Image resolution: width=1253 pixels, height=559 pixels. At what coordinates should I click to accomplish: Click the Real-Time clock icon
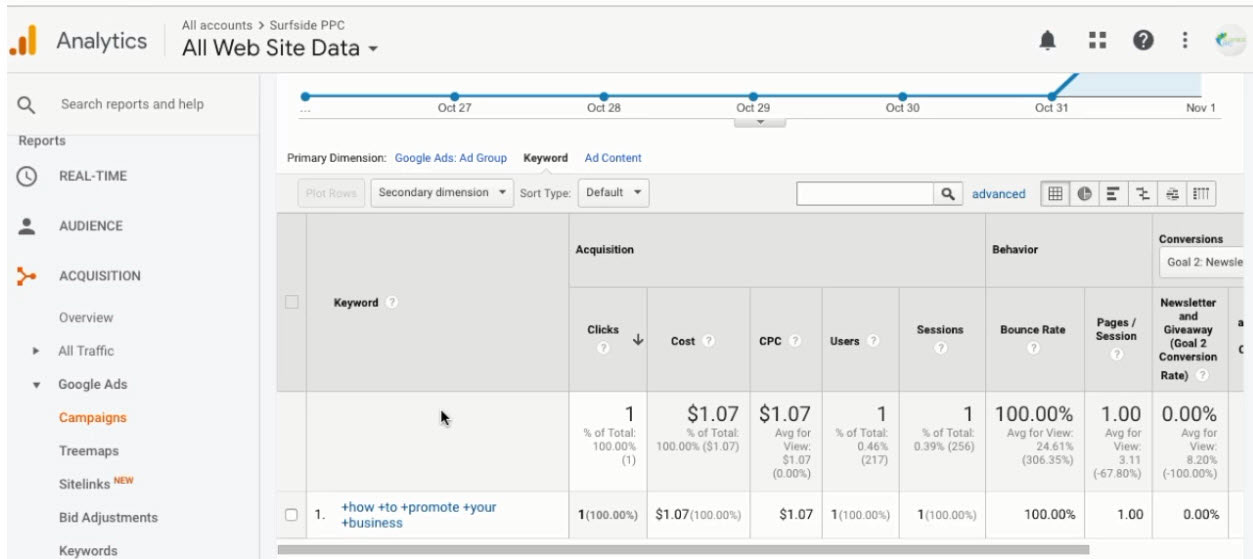point(27,176)
